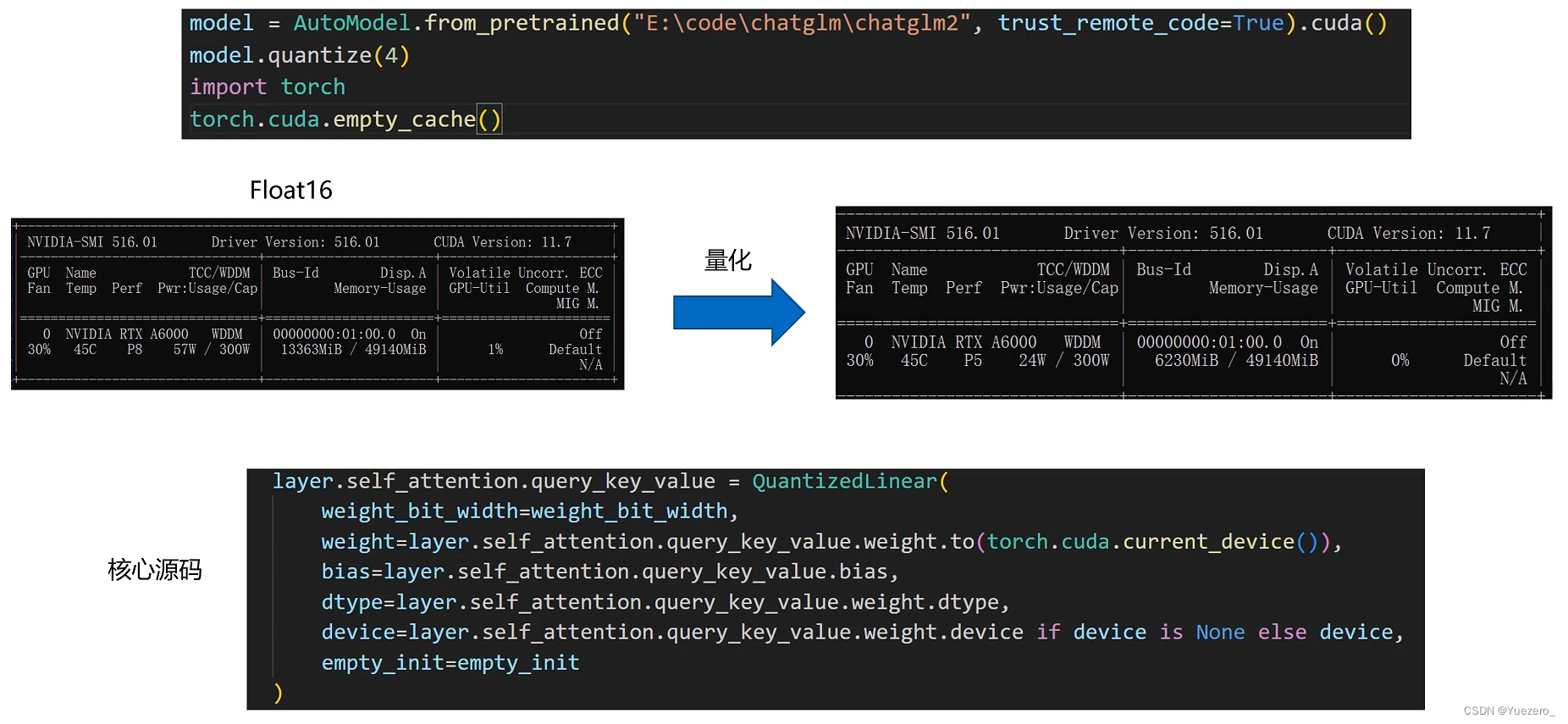
Task: Click 'Volatile Uncorr. ECC' header in left panel
Action: (x=526, y=273)
